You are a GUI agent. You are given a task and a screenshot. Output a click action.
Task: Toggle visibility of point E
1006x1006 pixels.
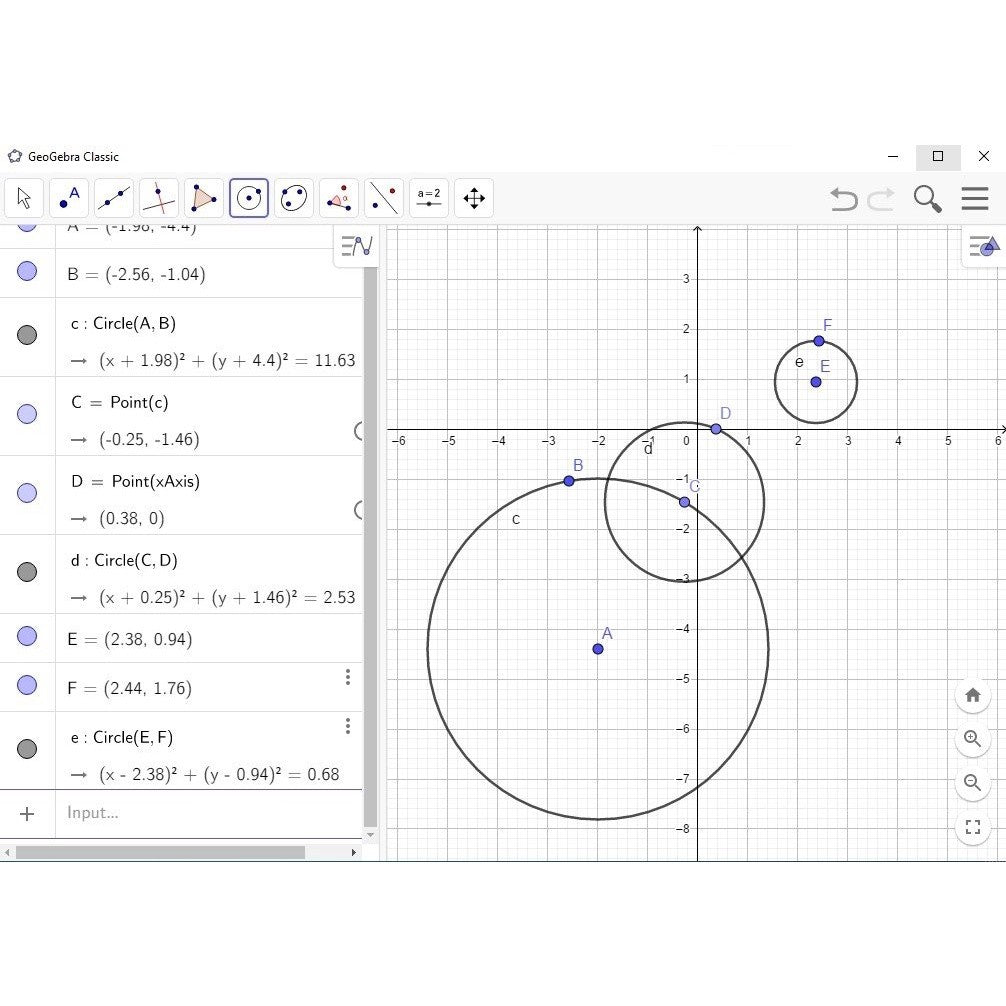tap(27, 638)
